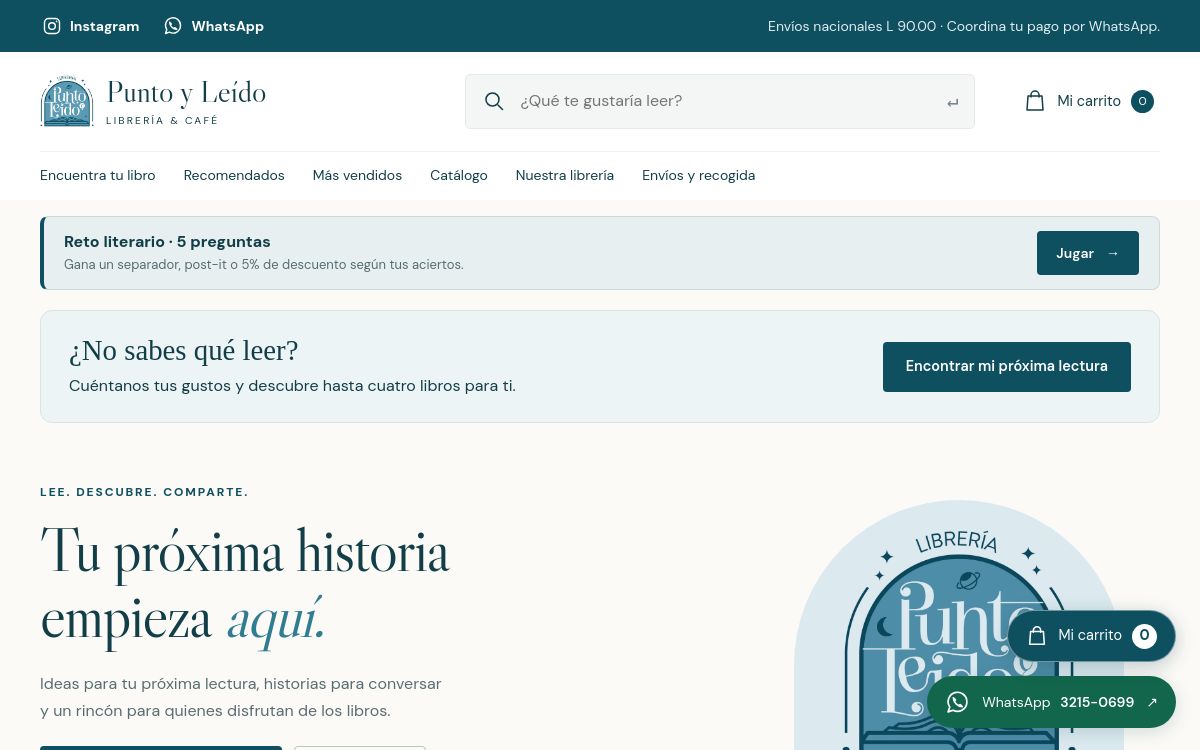Click the enter arrow icon in the search field

coord(952,102)
